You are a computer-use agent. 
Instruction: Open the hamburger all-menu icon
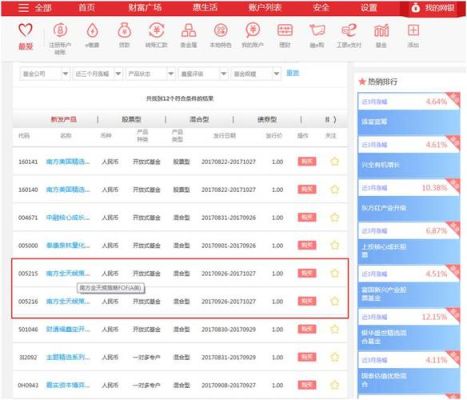(x=23, y=8)
